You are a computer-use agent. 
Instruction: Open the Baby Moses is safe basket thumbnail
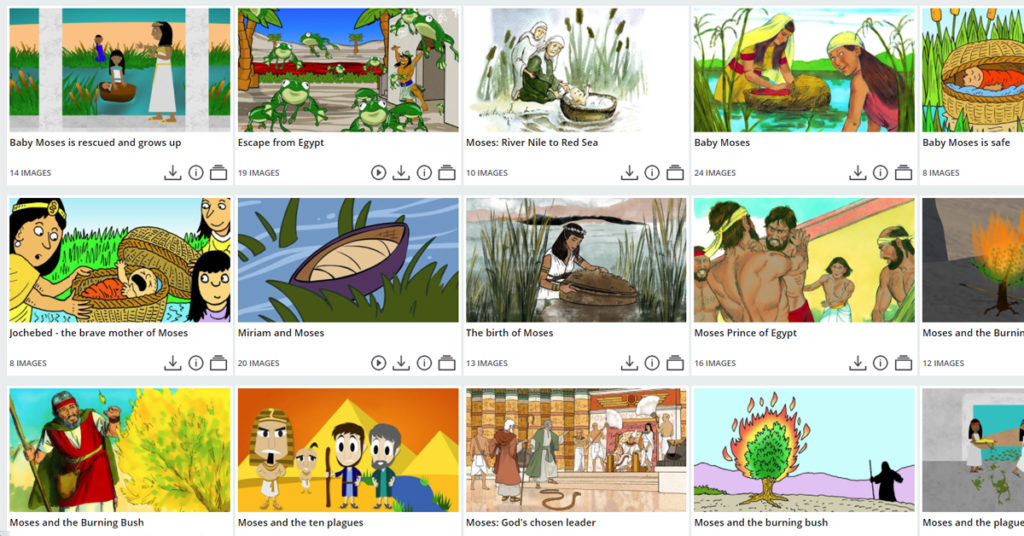973,70
